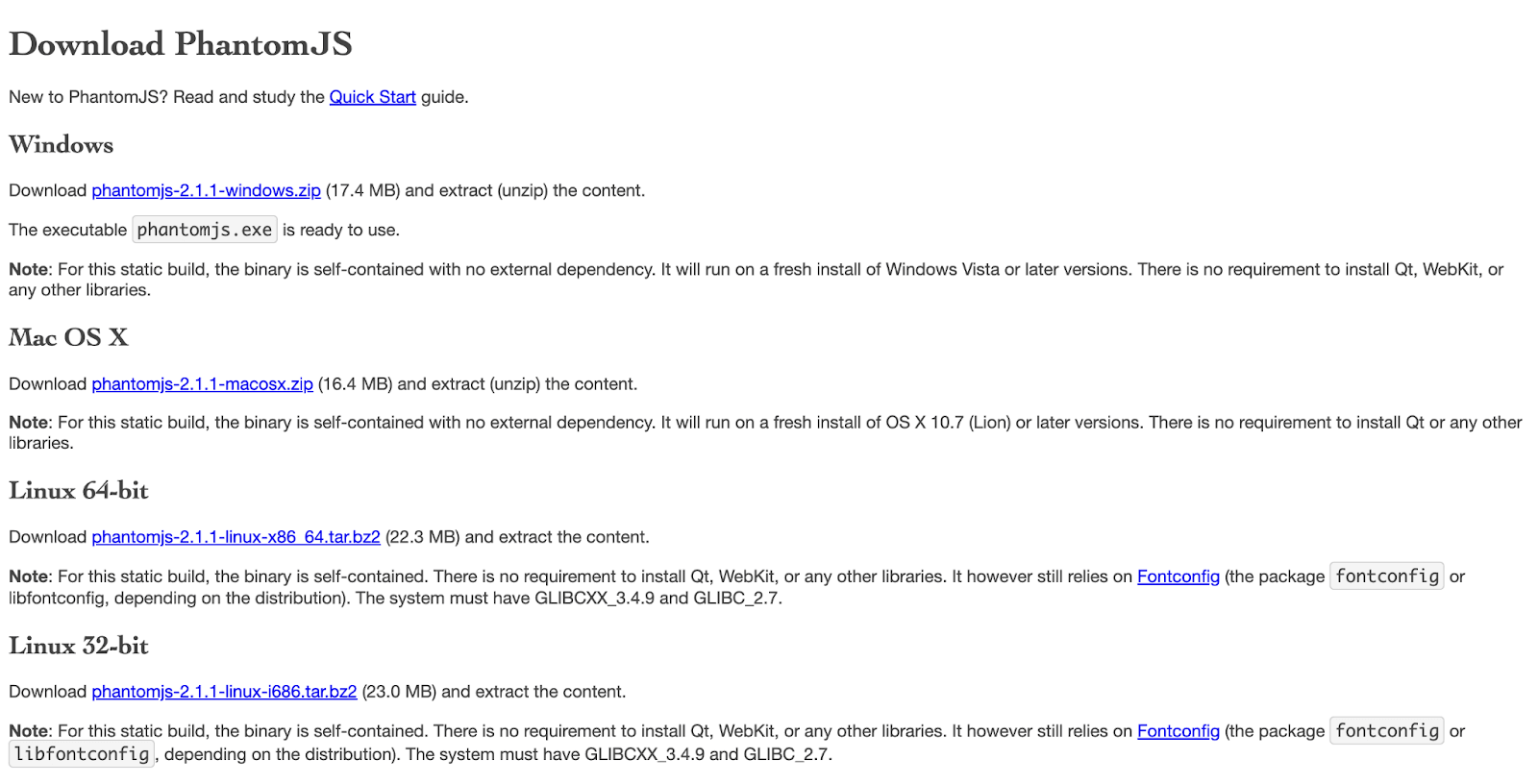Click bold Note label under Linux 32-bit
This screenshot has height=784, width=1538.
[x=28, y=731]
